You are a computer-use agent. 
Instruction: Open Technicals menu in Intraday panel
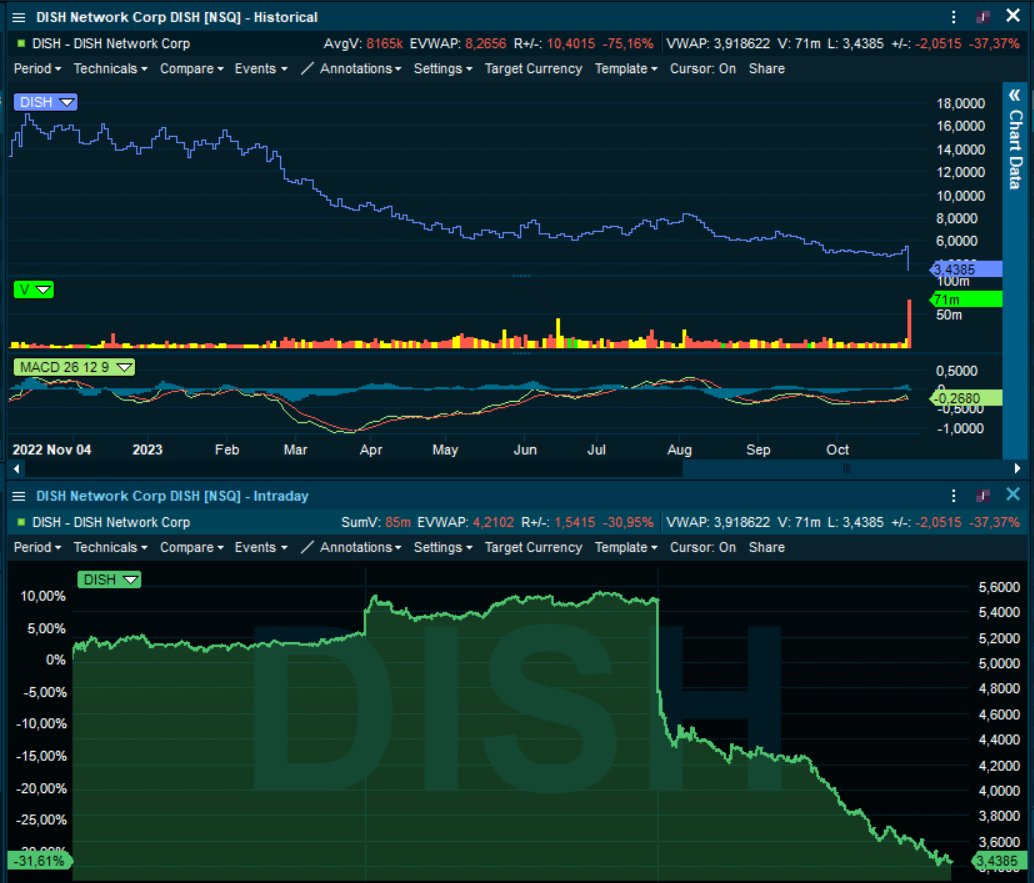(x=110, y=547)
